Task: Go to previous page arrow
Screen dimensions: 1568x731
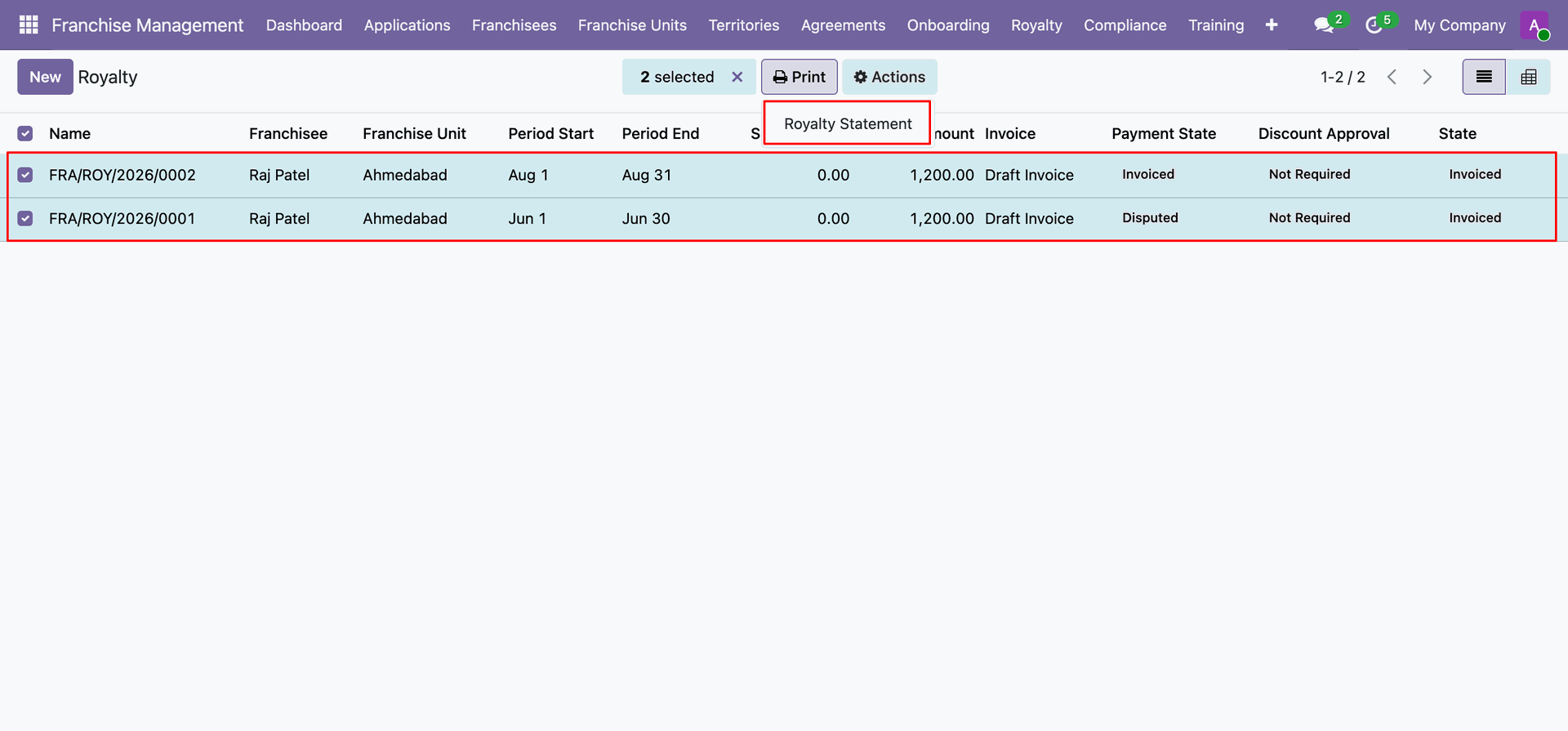Action: tap(1392, 77)
